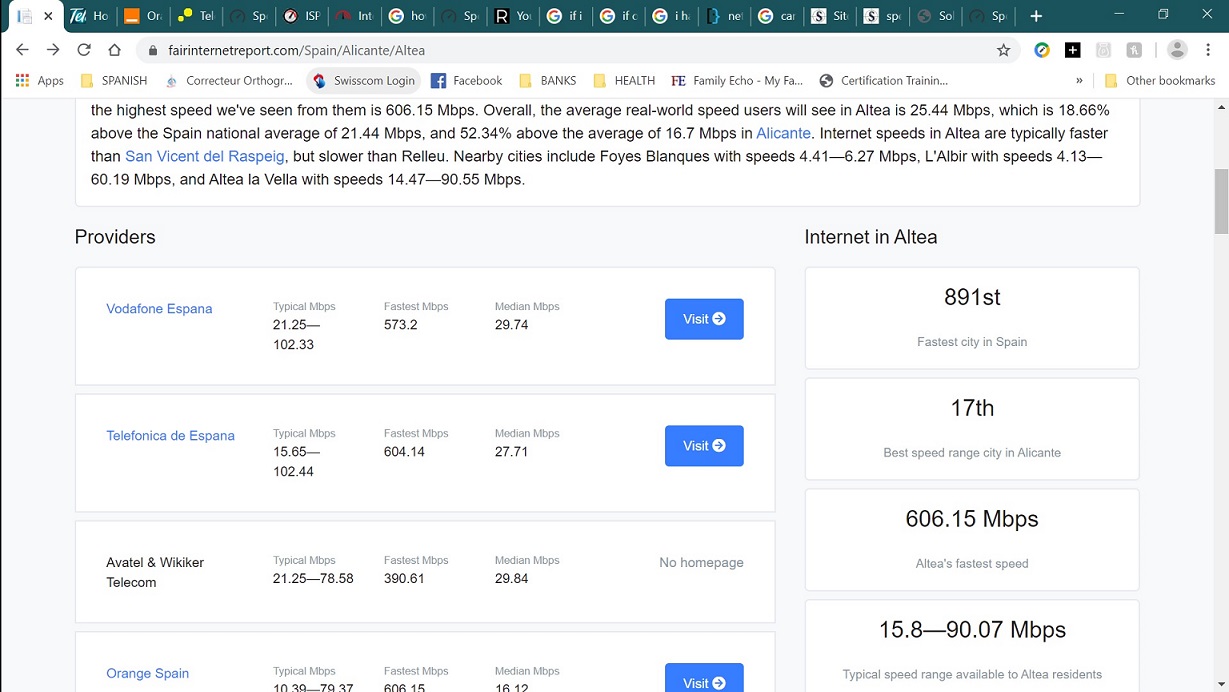Image resolution: width=1229 pixels, height=692 pixels.
Task: Open the Orange Spain provider link
Action: click(147, 674)
